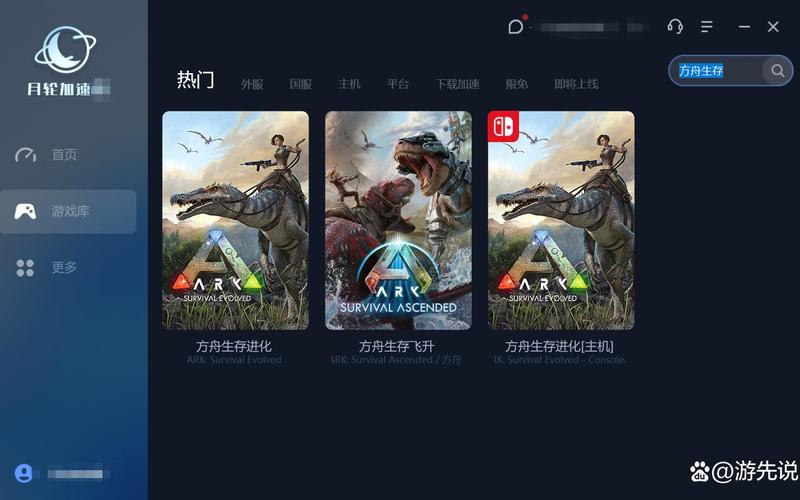Open the 下载加速 tab
The image size is (800, 500).
click(457, 84)
